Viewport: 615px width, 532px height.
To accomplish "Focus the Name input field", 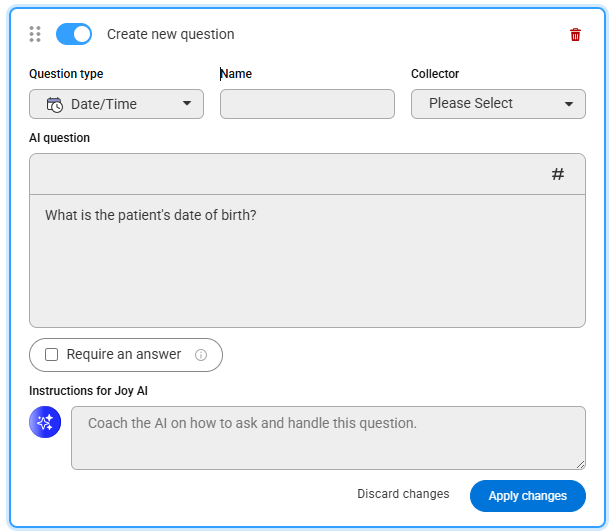I will pos(307,104).
